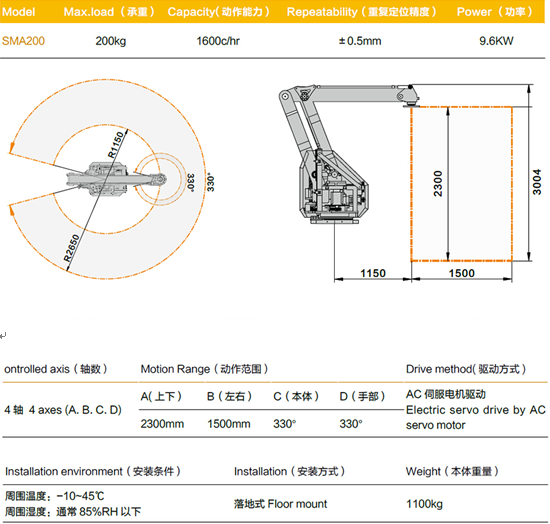Image resolution: width=550 pixels, height=524 pixels.
Task: Click the 2300 vertical dimension label
Action: [438, 183]
